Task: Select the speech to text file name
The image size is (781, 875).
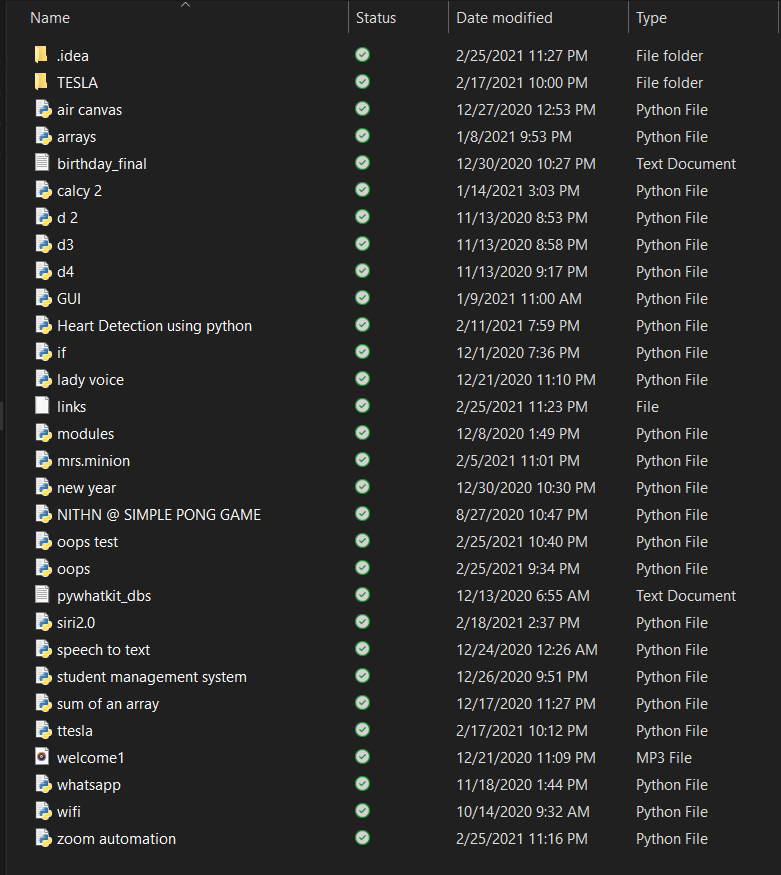Action: coord(103,650)
